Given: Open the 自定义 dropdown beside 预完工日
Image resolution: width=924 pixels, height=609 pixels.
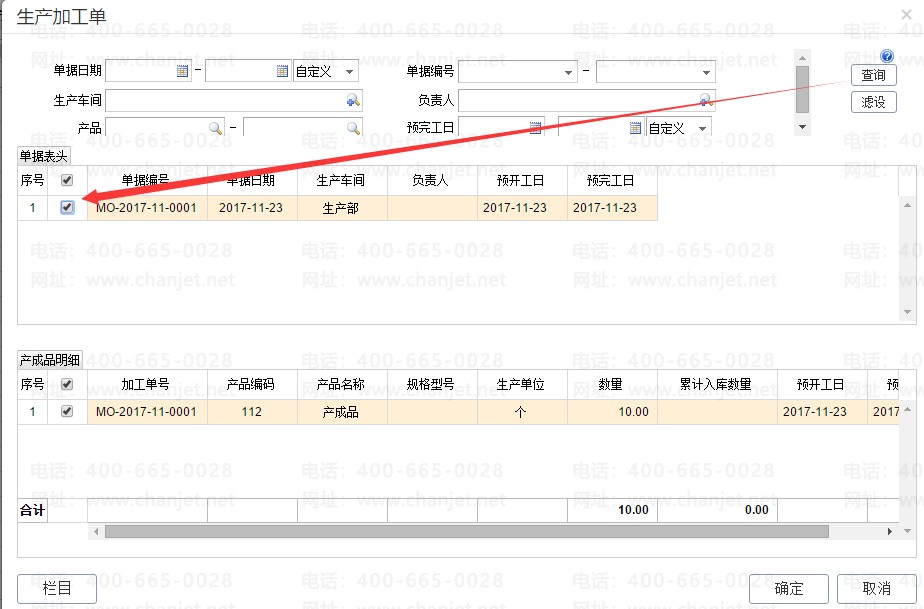Looking at the screenshot, I should click(x=702, y=129).
